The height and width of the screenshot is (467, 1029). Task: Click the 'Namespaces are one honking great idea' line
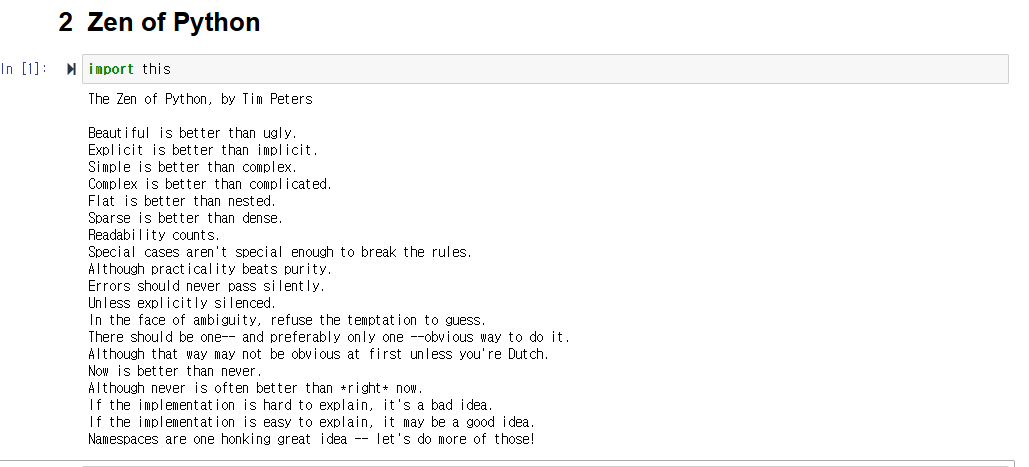click(x=312, y=439)
